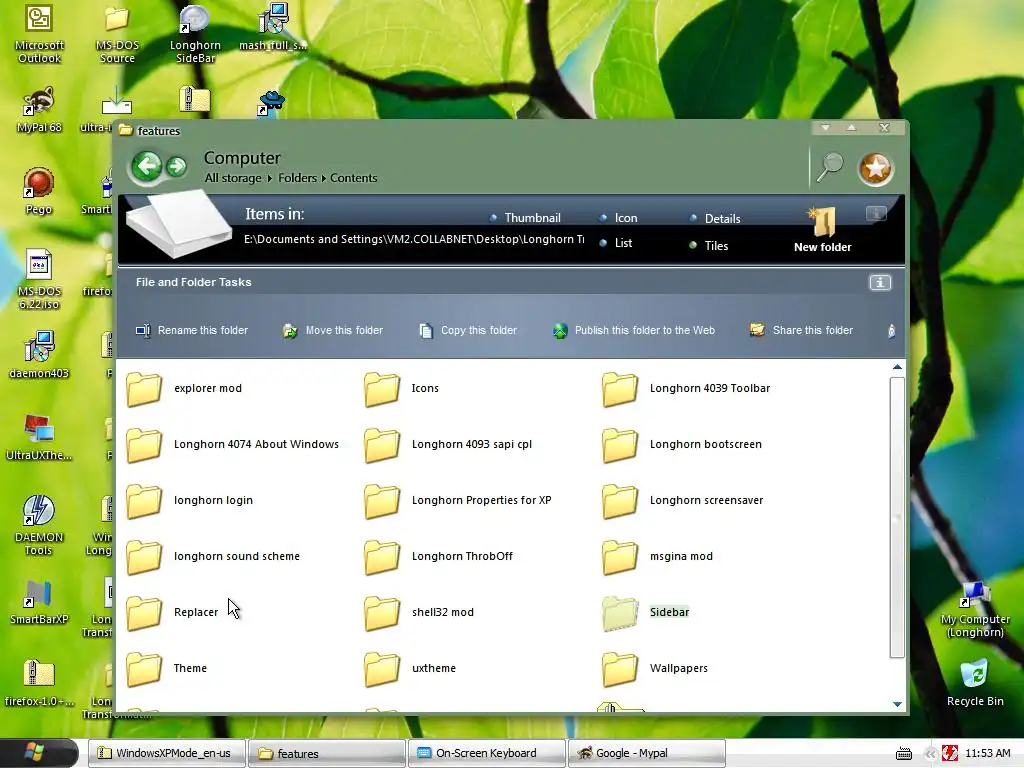Screen dimensions: 1024x768
Task: Go back with the green Back arrow
Action: 146,166
